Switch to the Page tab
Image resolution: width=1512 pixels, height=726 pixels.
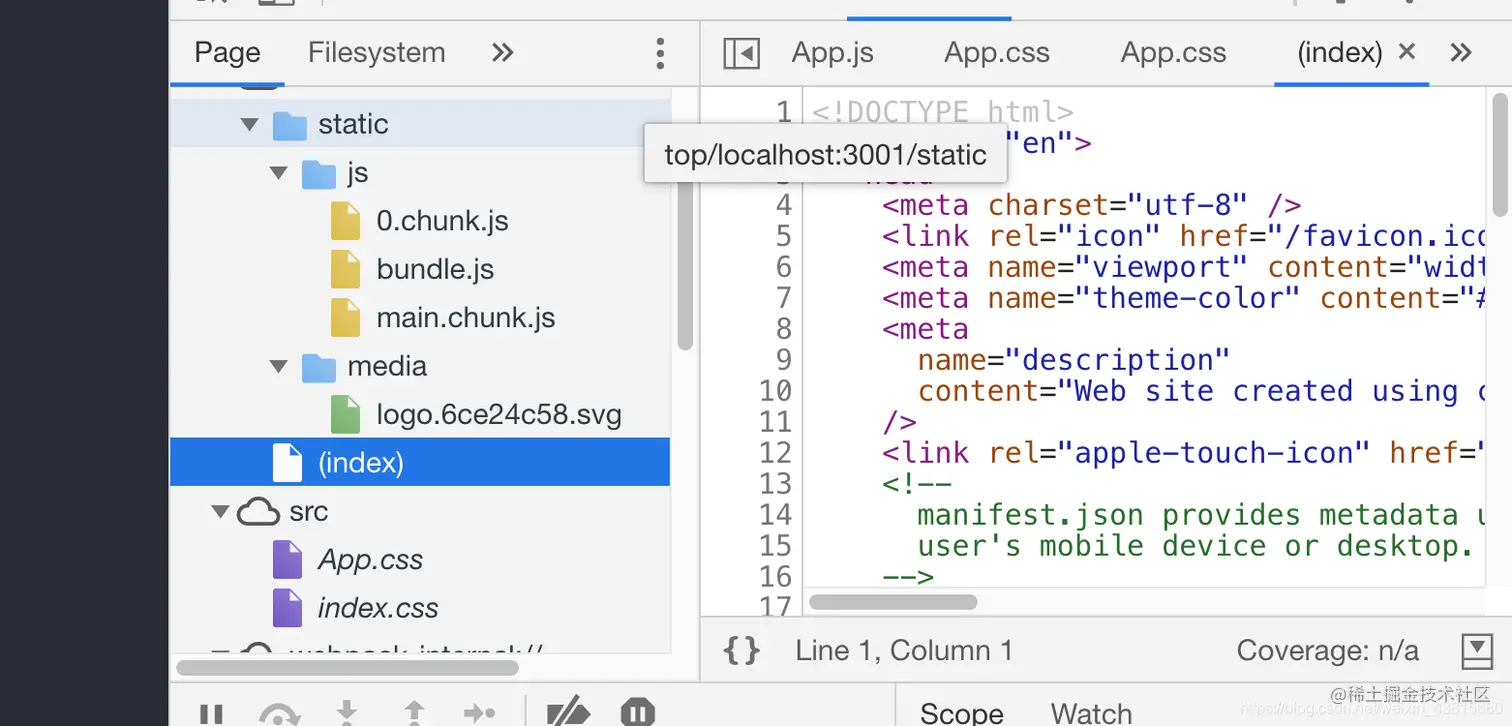pyautogui.click(x=227, y=52)
